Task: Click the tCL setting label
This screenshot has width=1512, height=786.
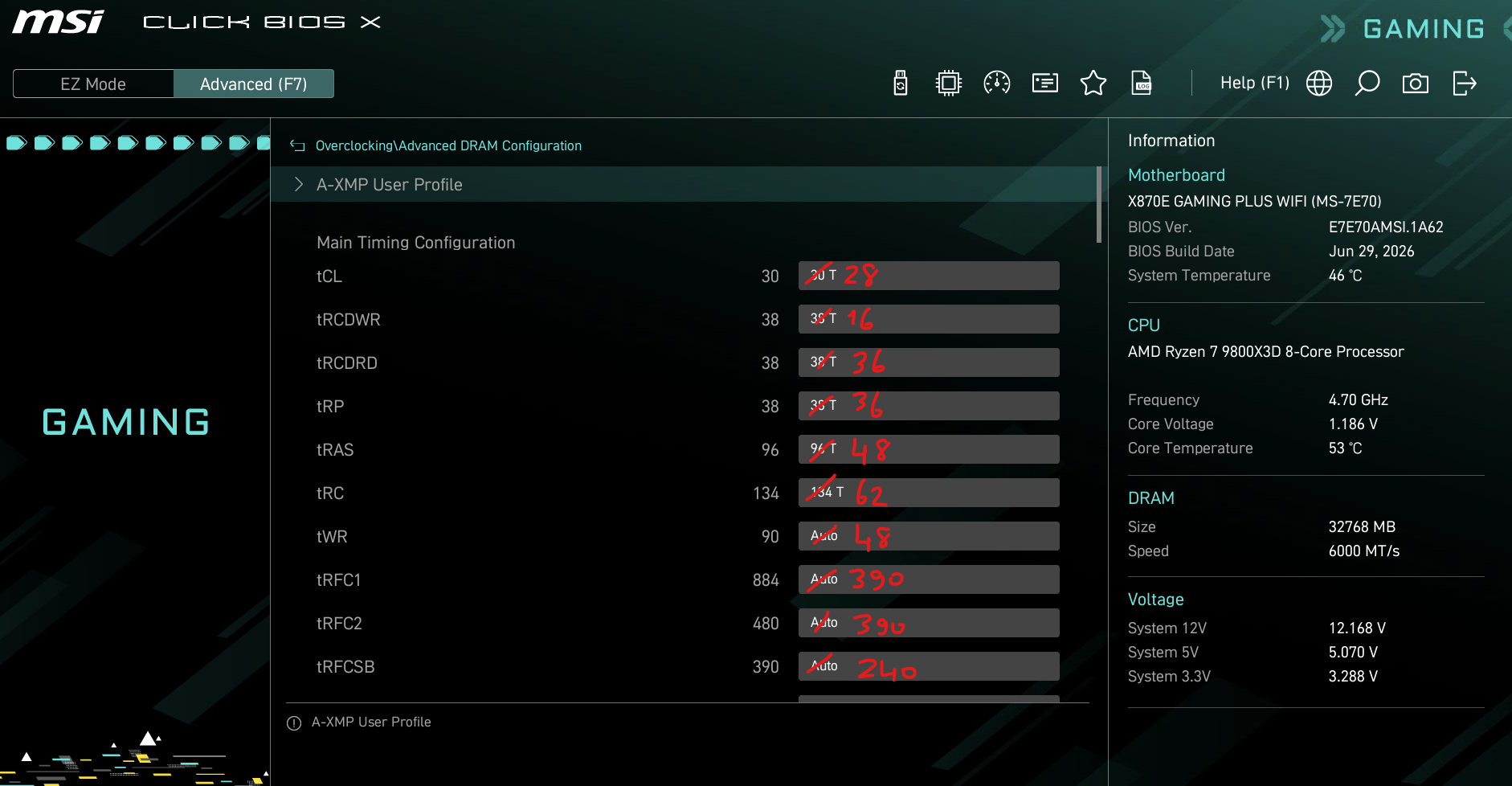Action: tap(329, 276)
